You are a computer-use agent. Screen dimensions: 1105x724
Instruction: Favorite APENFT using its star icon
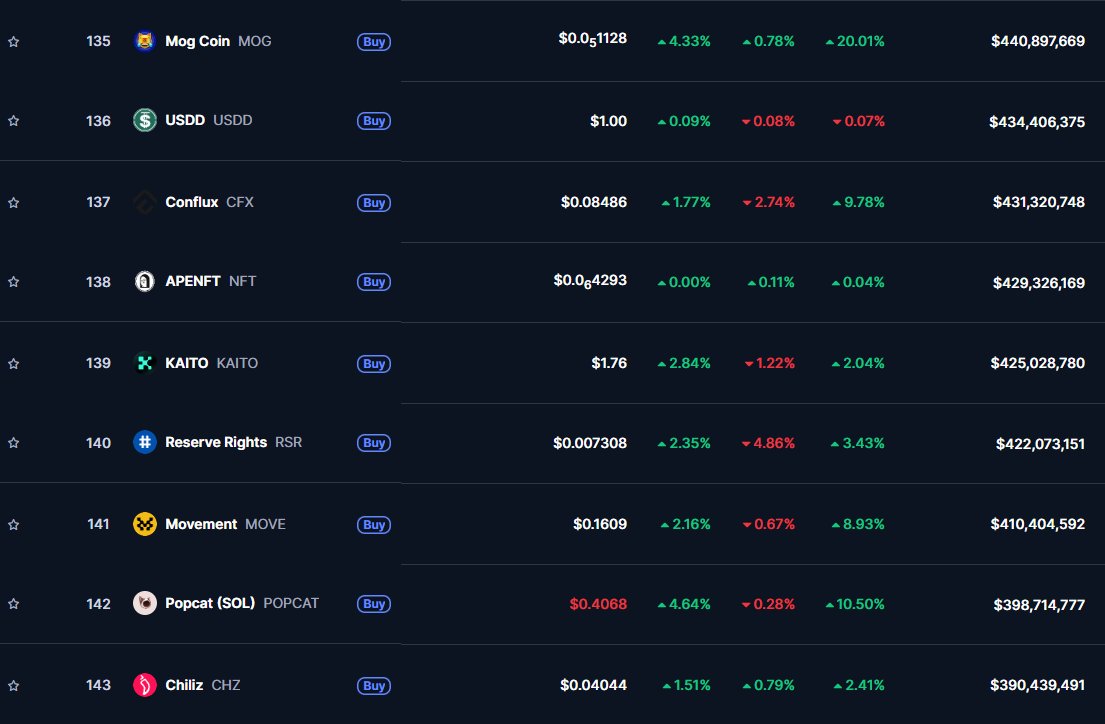click(x=13, y=281)
